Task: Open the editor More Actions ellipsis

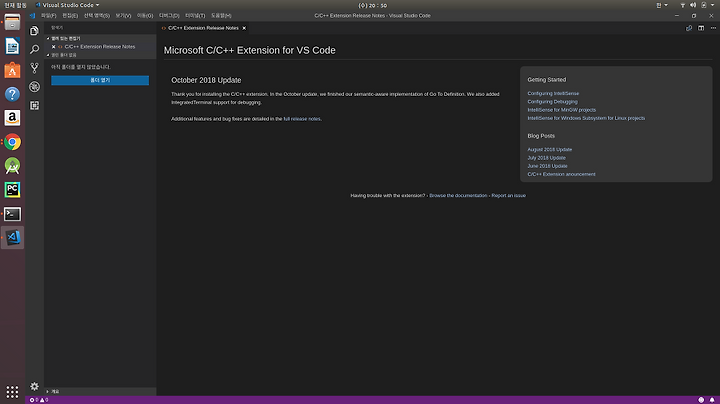Action: coord(713,28)
